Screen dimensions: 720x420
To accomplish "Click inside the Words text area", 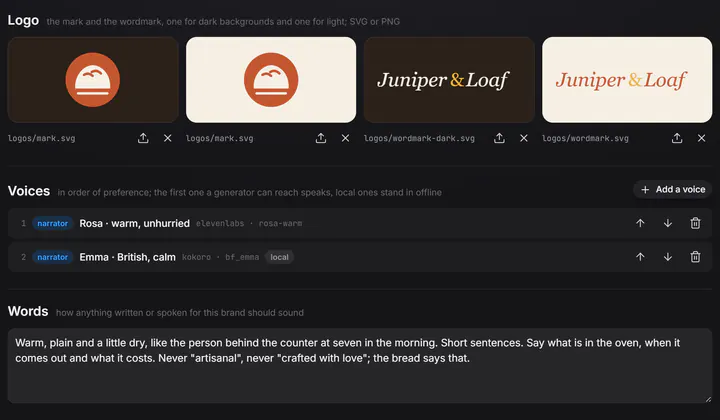I will [x=360, y=366].
